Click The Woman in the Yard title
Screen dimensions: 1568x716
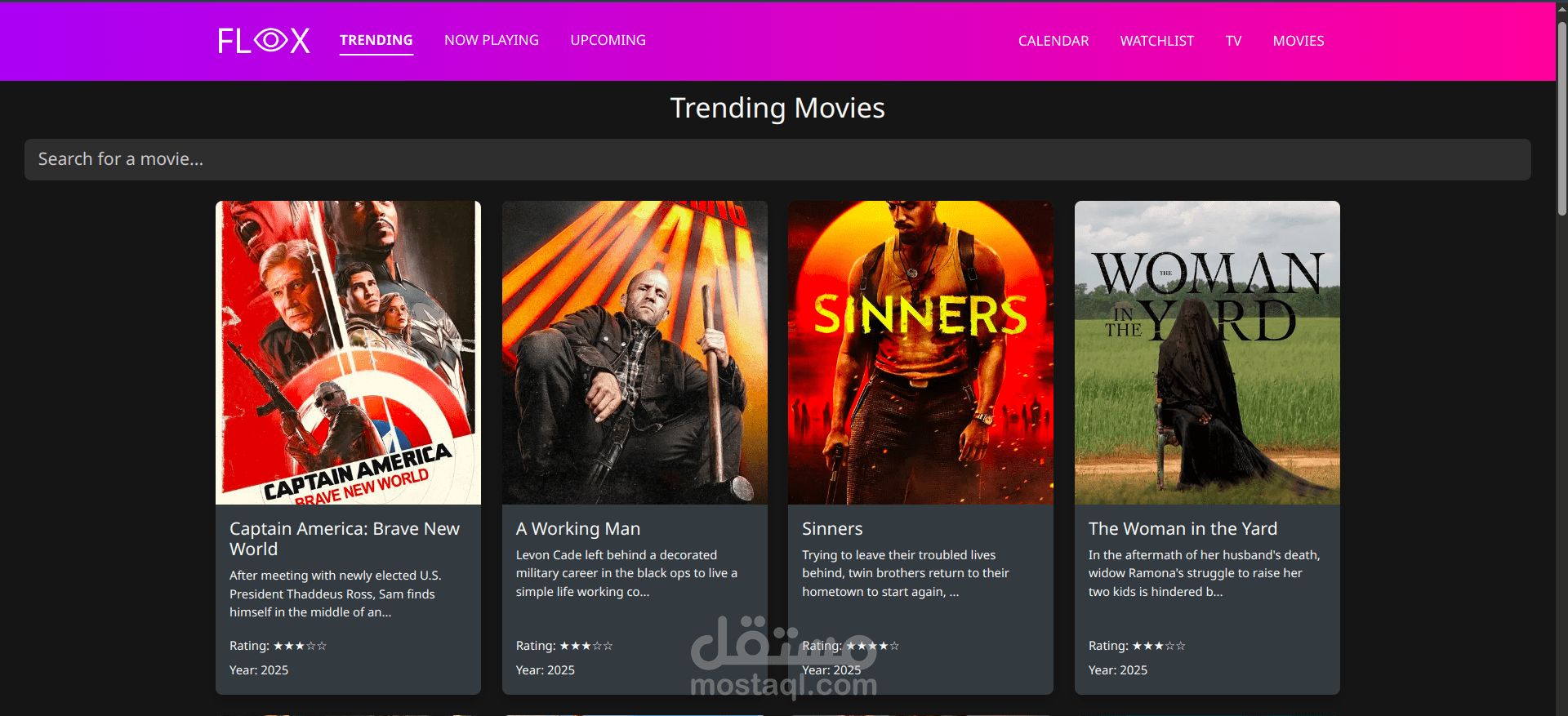[1183, 529]
